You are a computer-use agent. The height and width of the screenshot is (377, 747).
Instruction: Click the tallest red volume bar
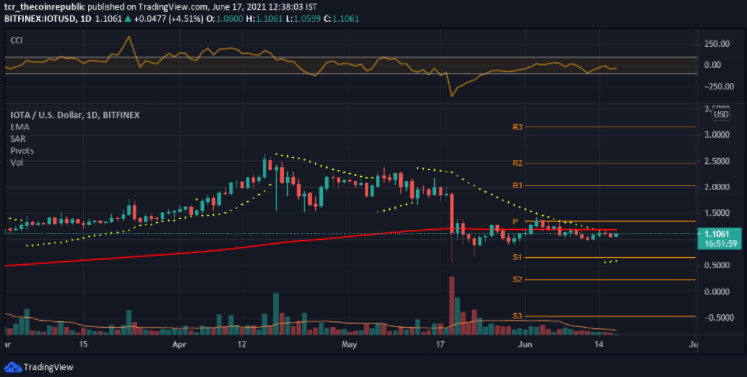452,306
